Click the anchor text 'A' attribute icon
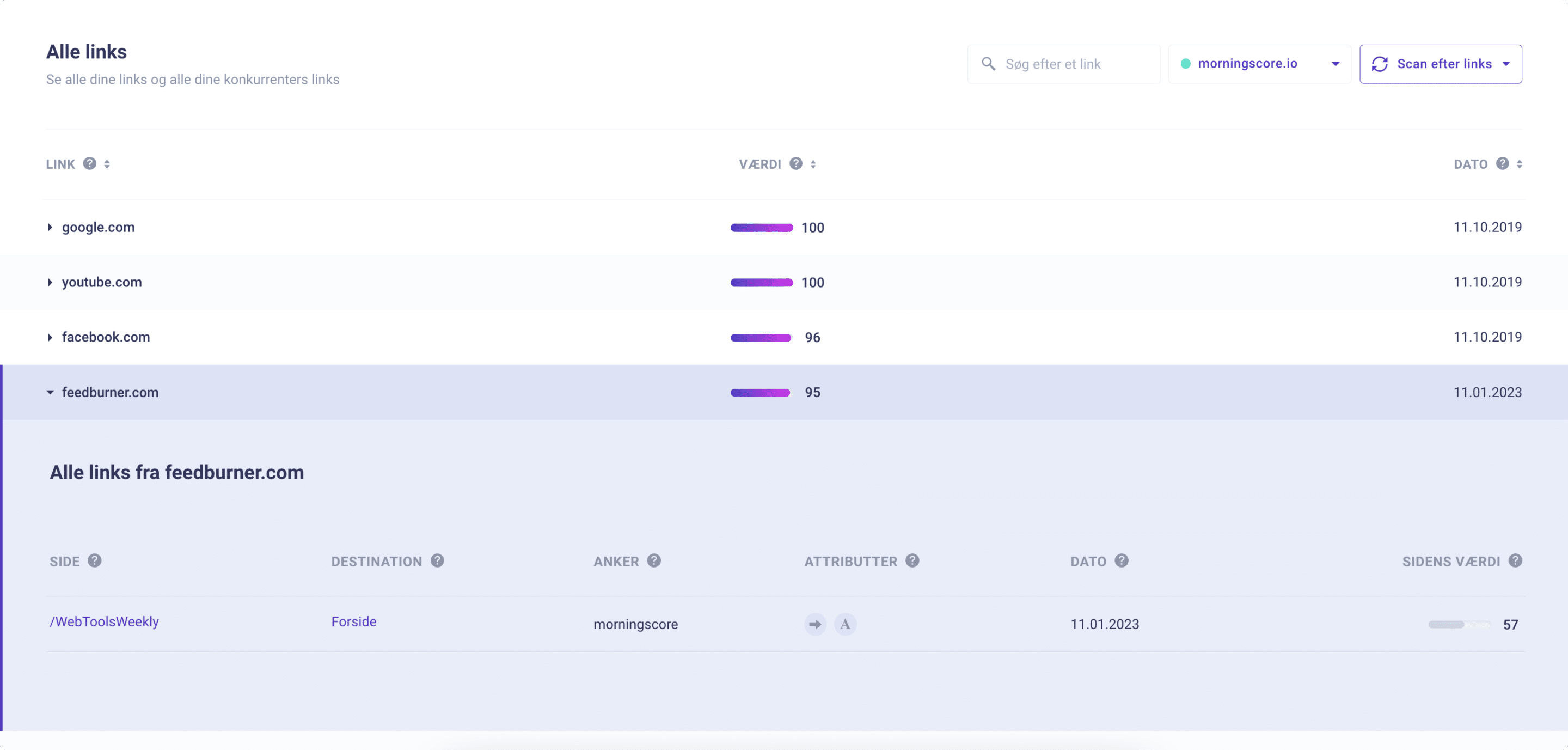Screen dimensions: 1568x750 pyautogui.click(x=845, y=624)
